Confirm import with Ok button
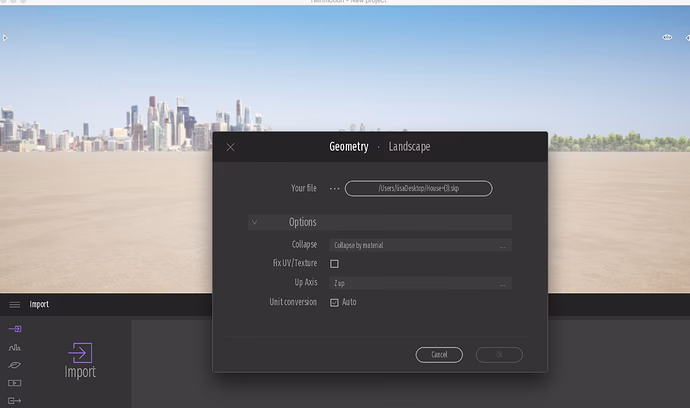Image resolution: width=690 pixels, height=408 pixels. point(499,355)
